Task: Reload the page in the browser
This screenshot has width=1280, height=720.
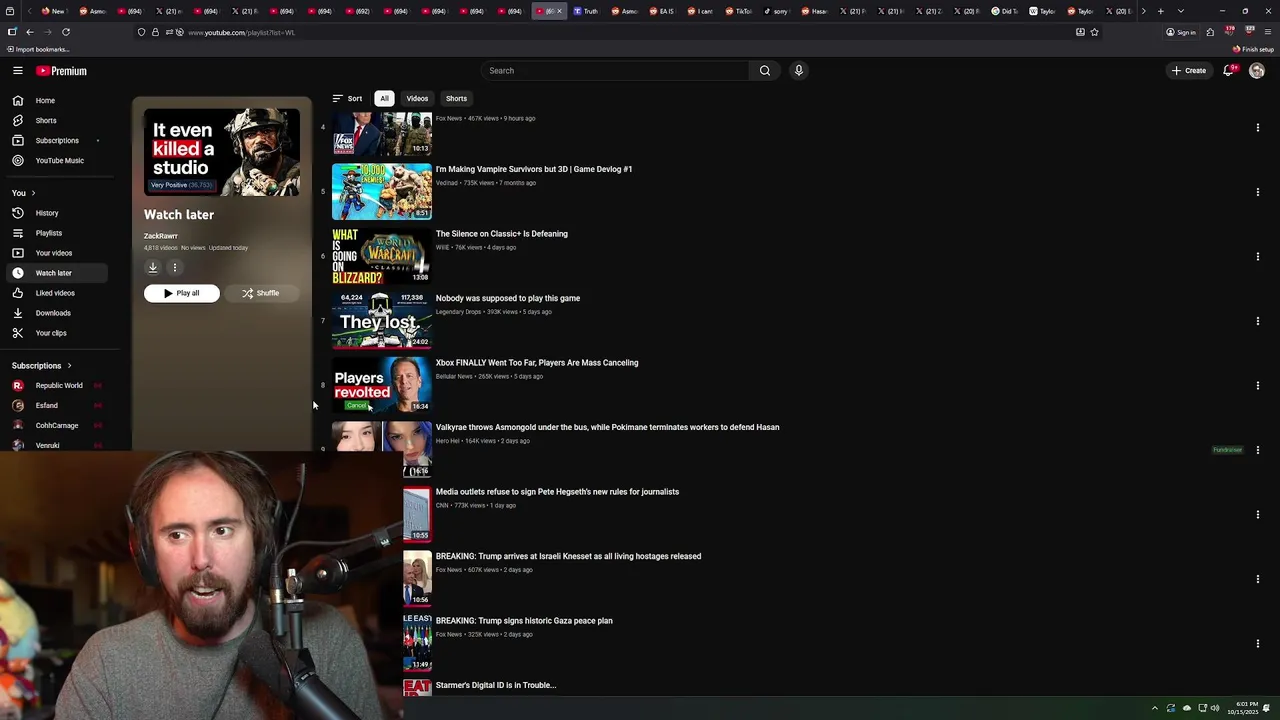Action: coord(66,32)
